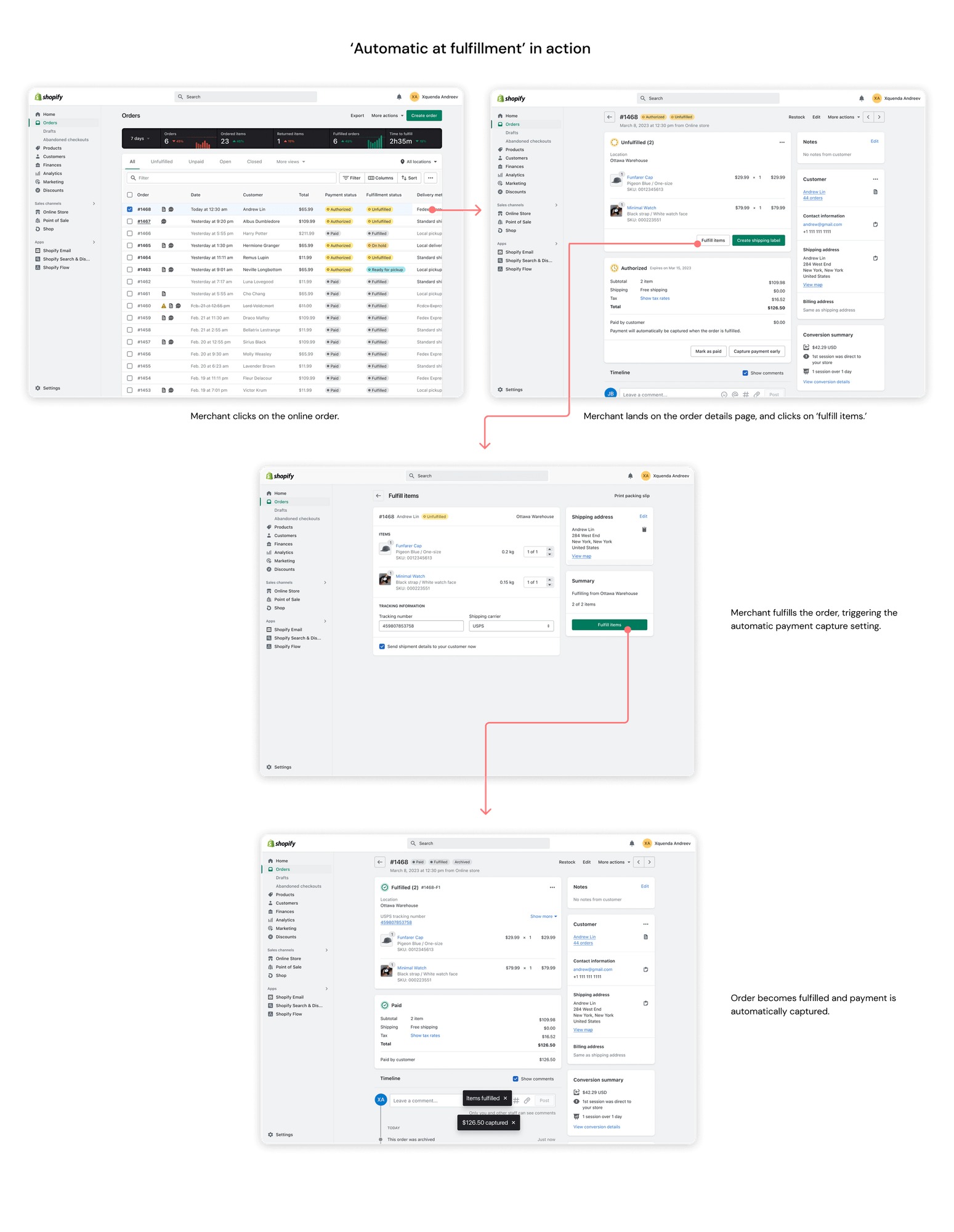Dismiss the $126.50 captured toast

click(x=513, y=1122)
